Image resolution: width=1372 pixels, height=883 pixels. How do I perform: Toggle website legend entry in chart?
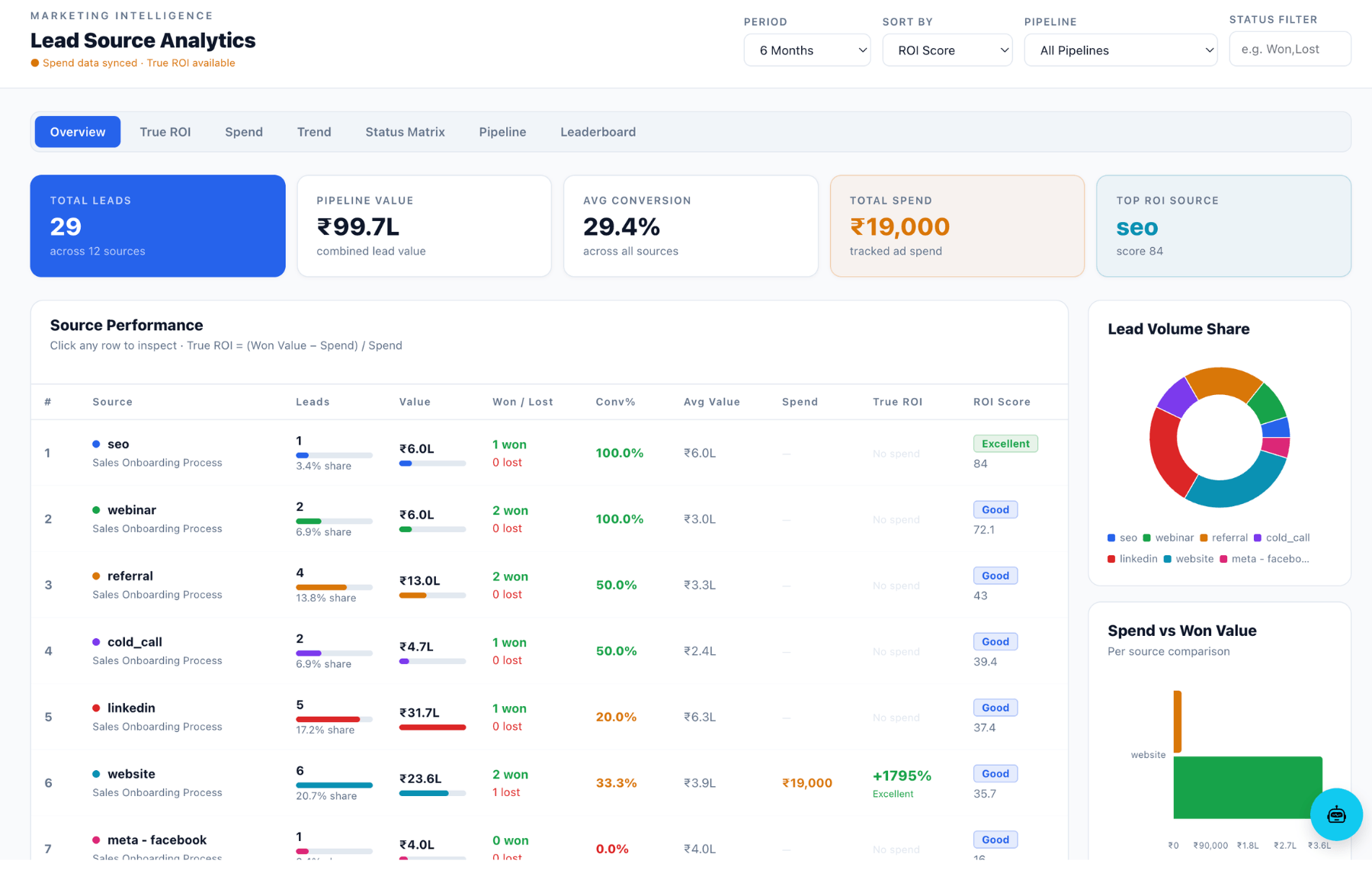pyautogui.click(x=1188, y=559)
